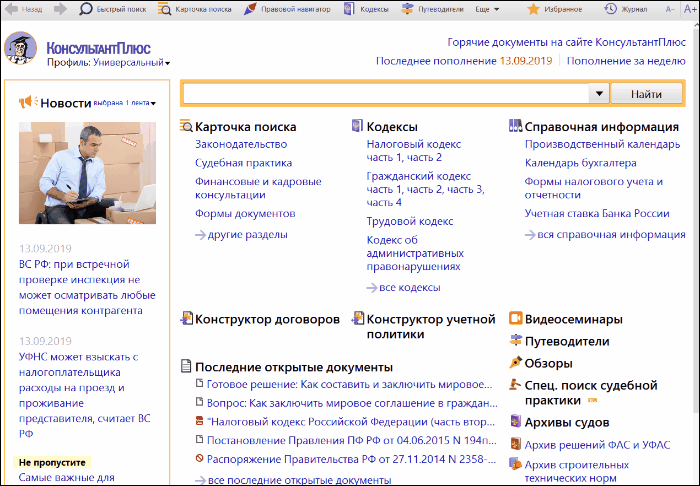Image resolution: width=700 pixels, height=486 pixels.
Task: Expand все кодексы arrow link
Action: 404,287
